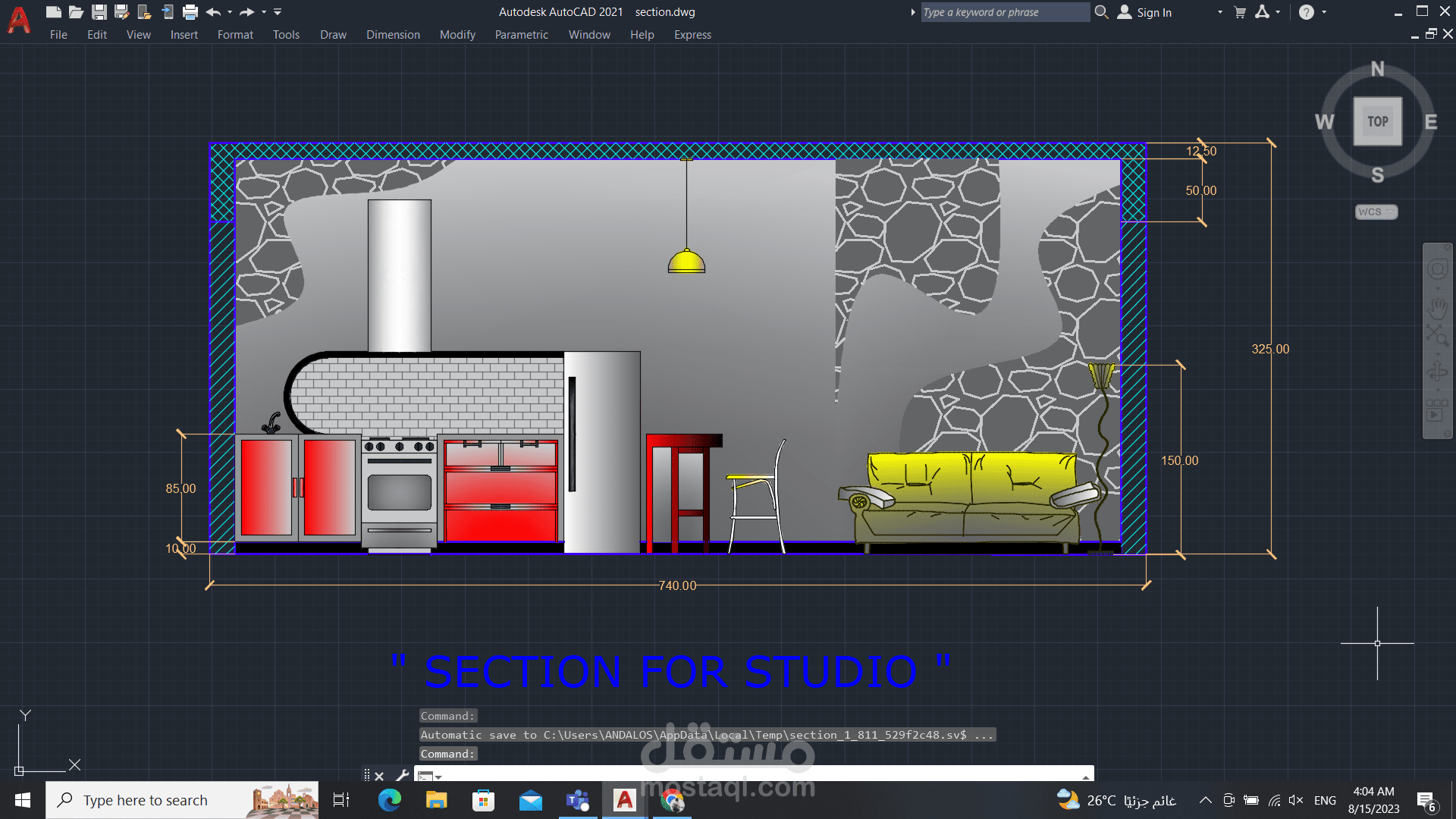Open the AutoCAD application menu logo

click(19, 20)
